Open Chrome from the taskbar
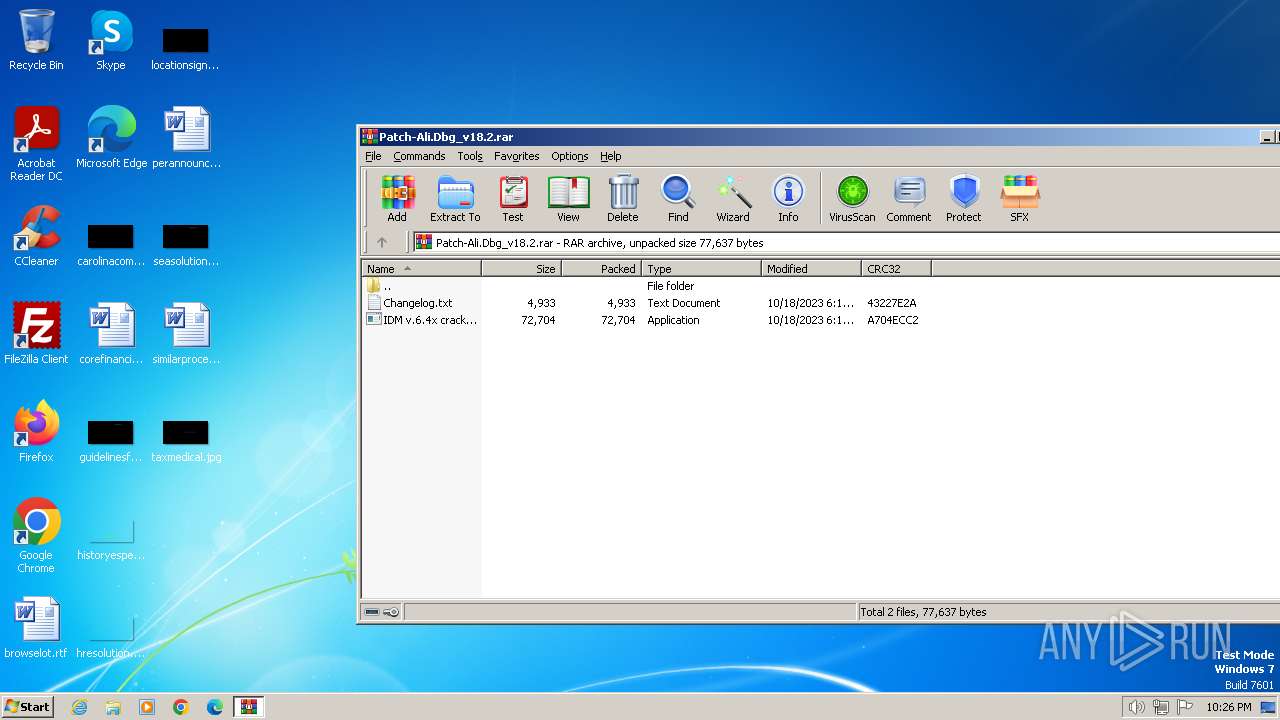The width and height of the screenshot is (1280, 720). [x=181, y=707]
